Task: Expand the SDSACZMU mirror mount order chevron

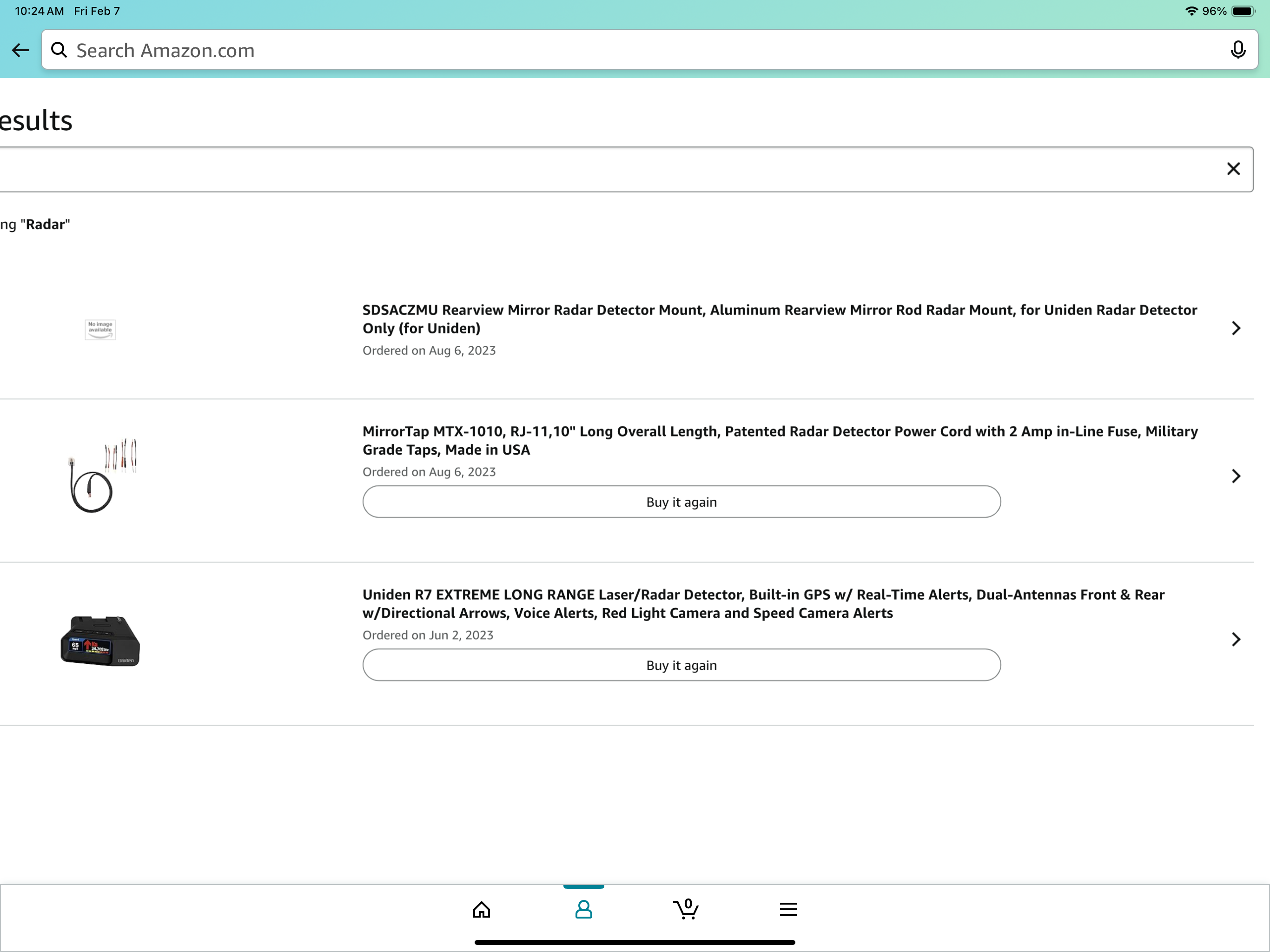Action: (1236, 329)
